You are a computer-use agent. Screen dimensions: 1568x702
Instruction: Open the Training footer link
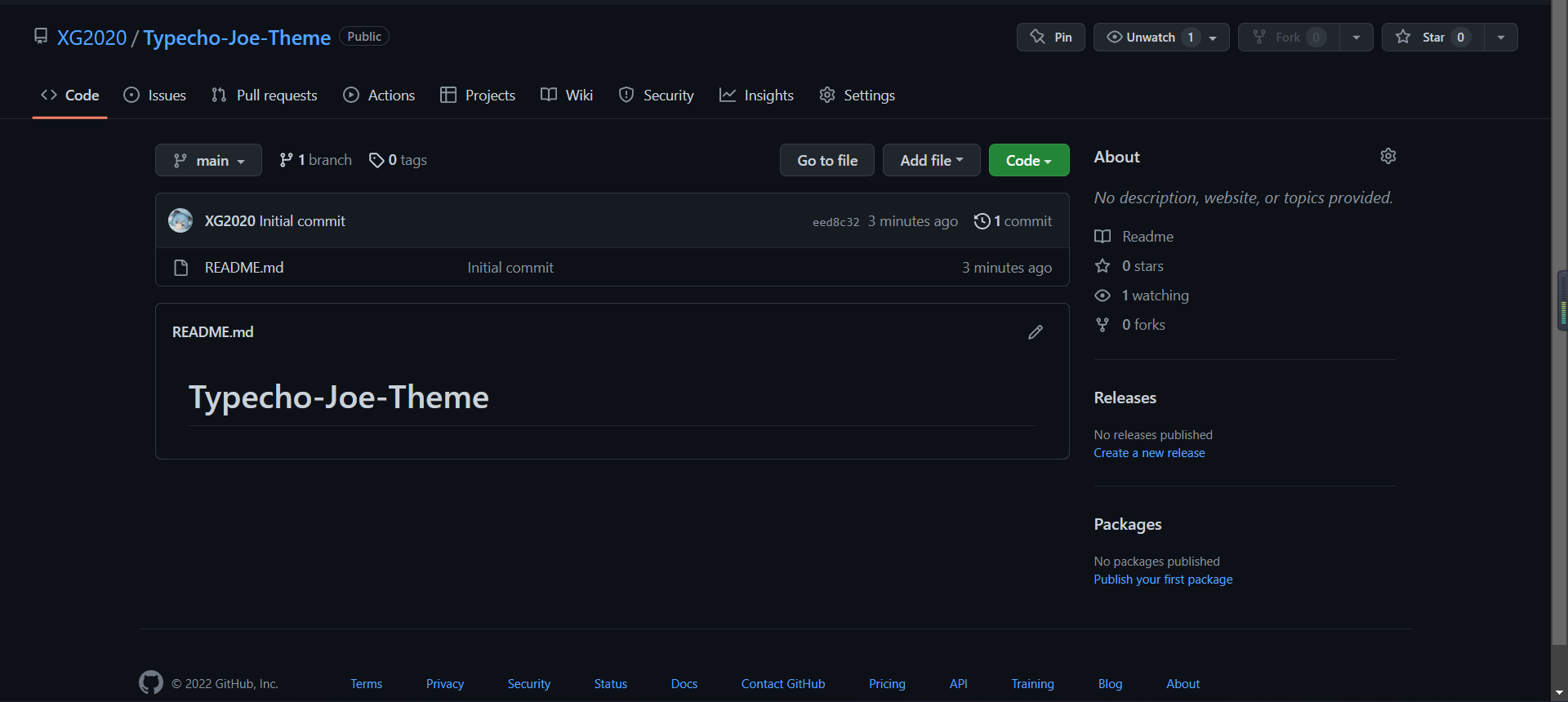(1033, 684)
